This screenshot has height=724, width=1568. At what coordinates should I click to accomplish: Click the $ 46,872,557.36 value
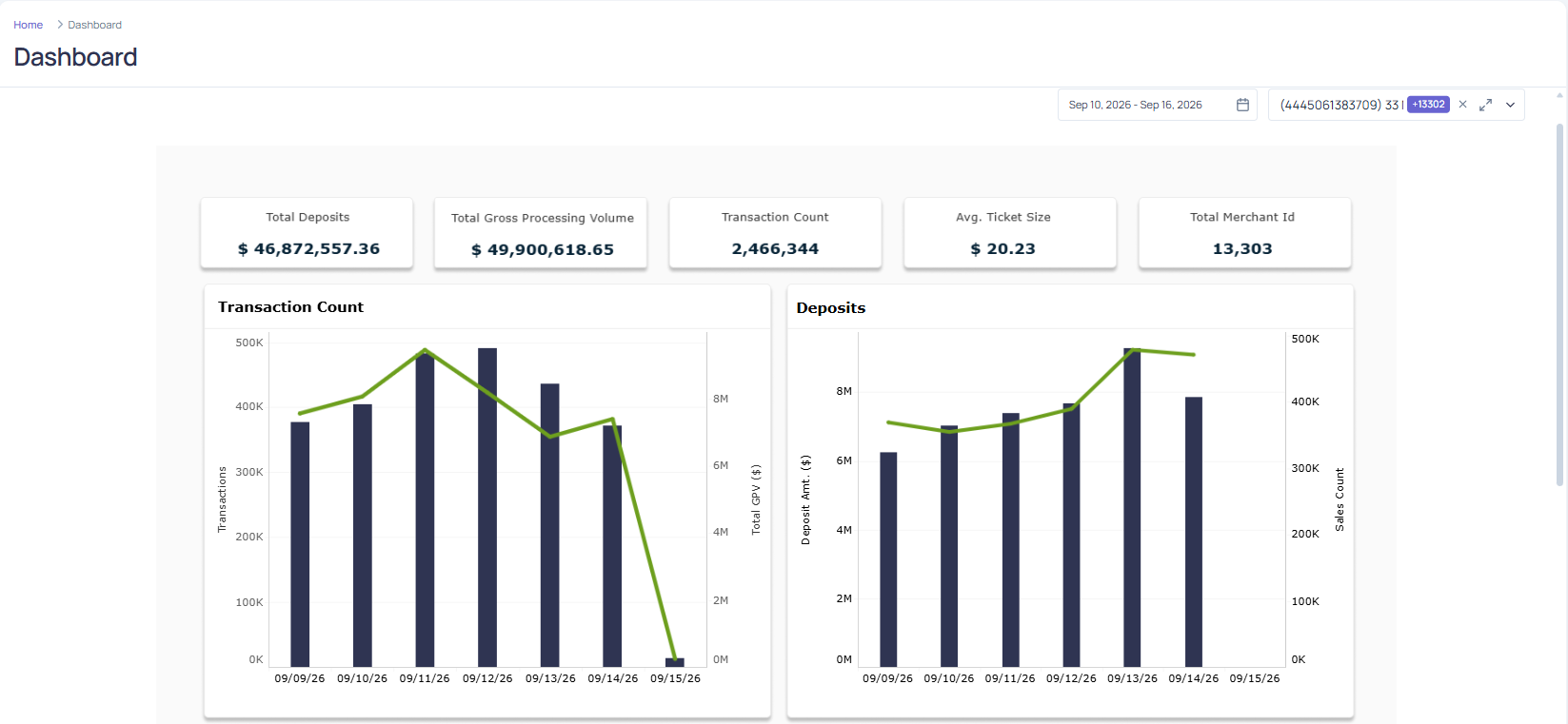pyautogui.click(x=308, y=249)
